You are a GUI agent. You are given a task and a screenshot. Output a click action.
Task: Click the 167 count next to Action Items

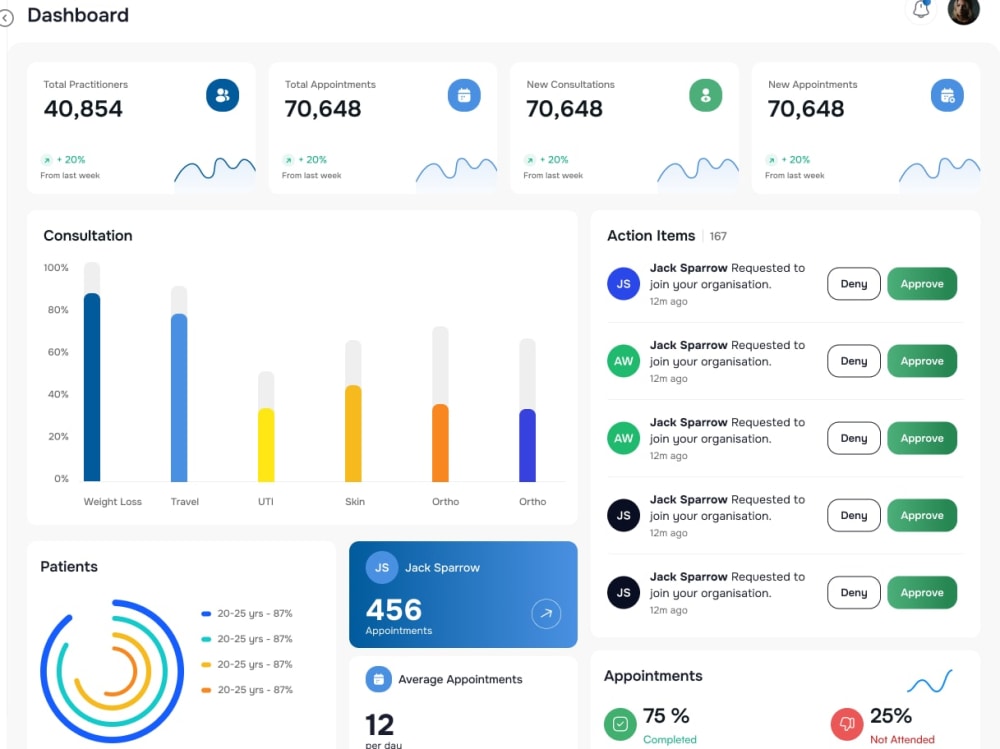[718, 237]
